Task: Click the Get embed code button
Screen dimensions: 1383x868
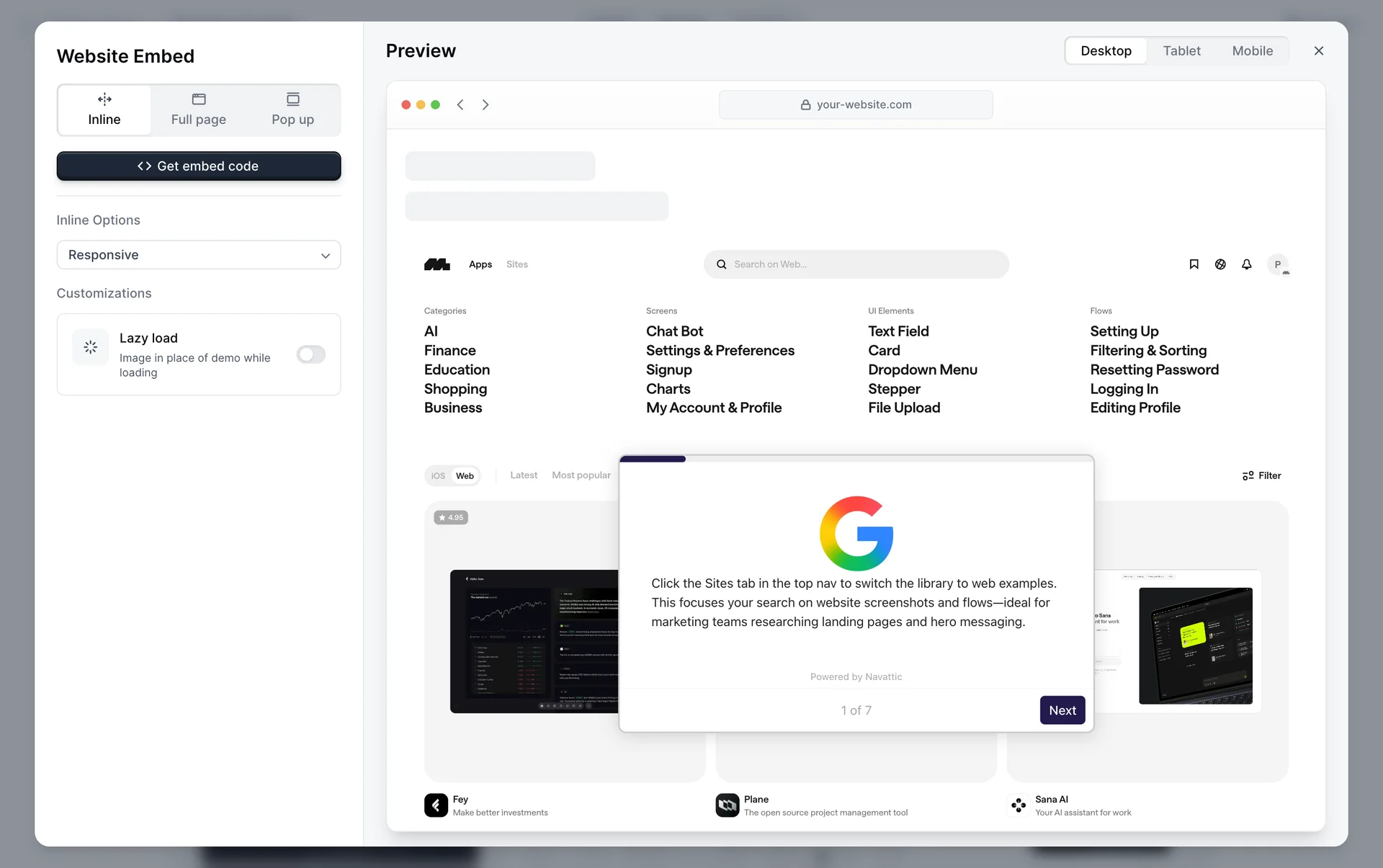Action: click(x=199, y=166)
